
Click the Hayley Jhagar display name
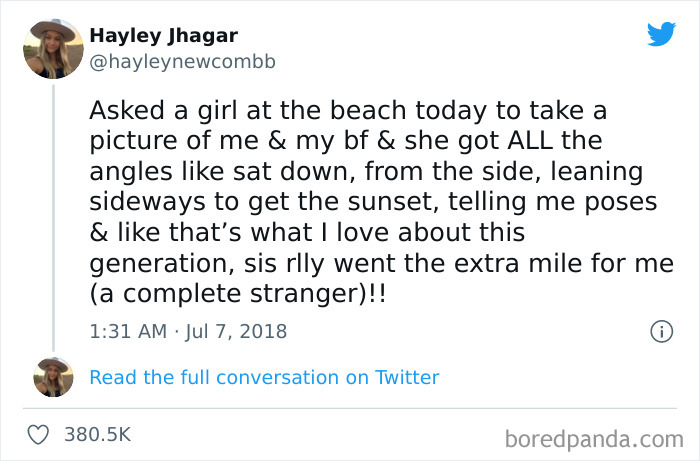click(x=163, y=36)
